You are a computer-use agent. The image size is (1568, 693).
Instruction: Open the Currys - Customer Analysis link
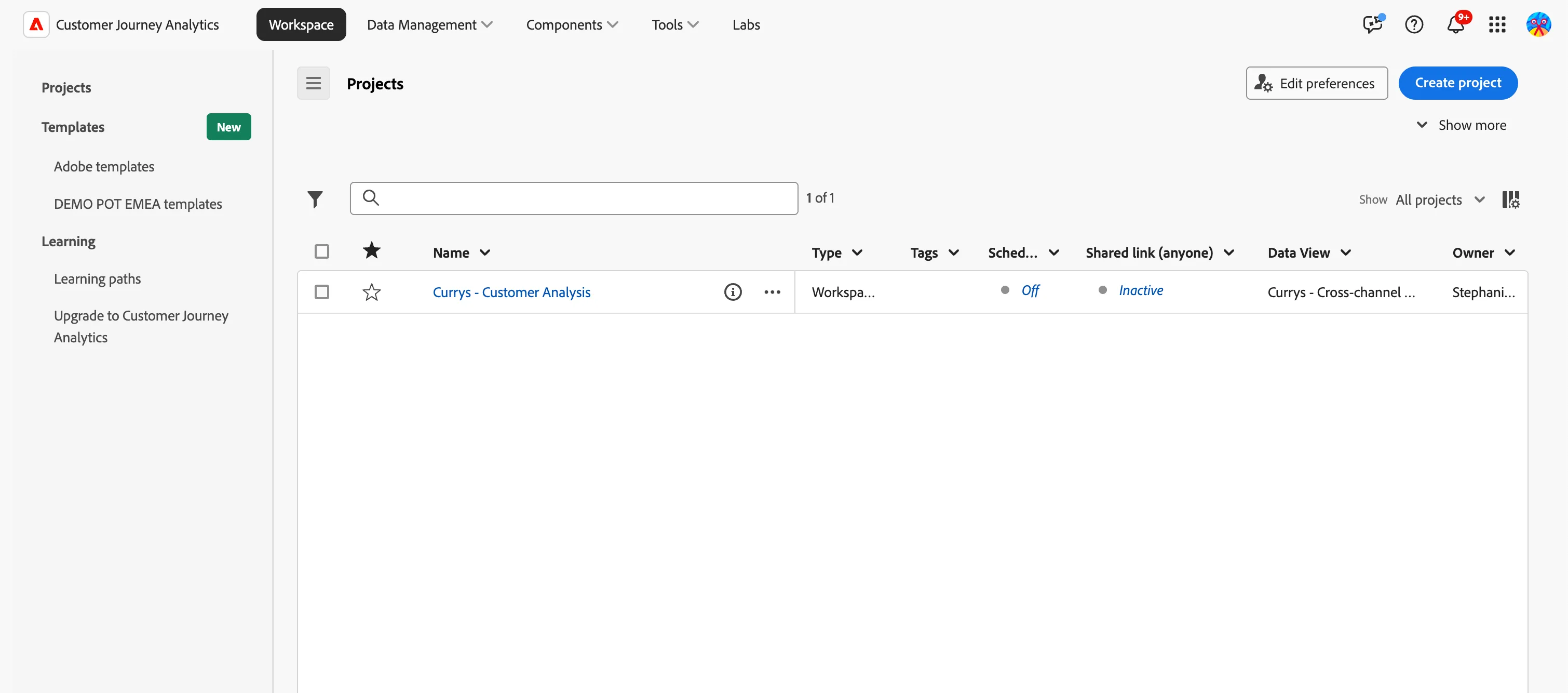click(511, 292)
